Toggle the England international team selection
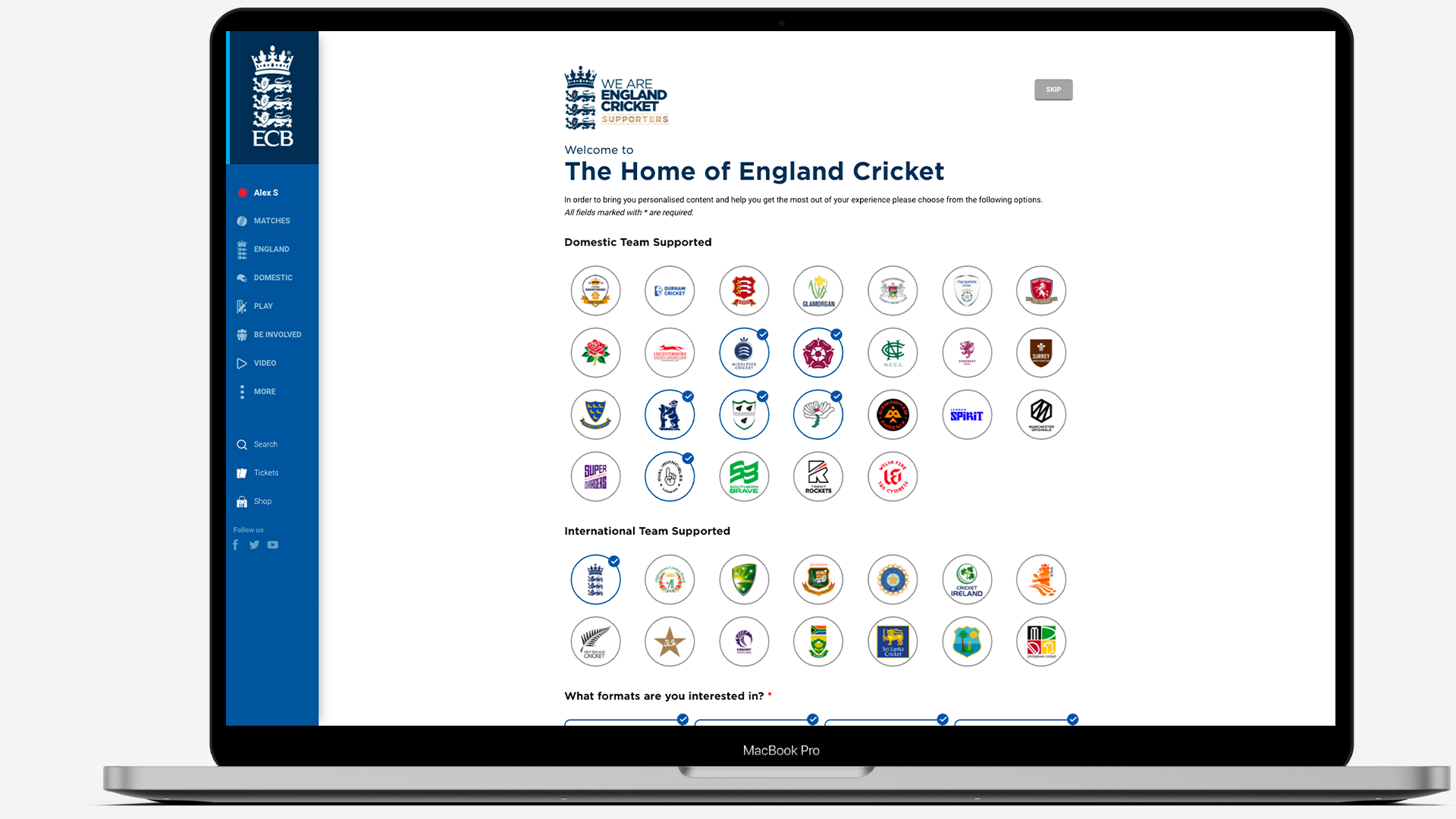This screenshot has height=819, width=1456. pyautogui.click(x=595, y=579)
